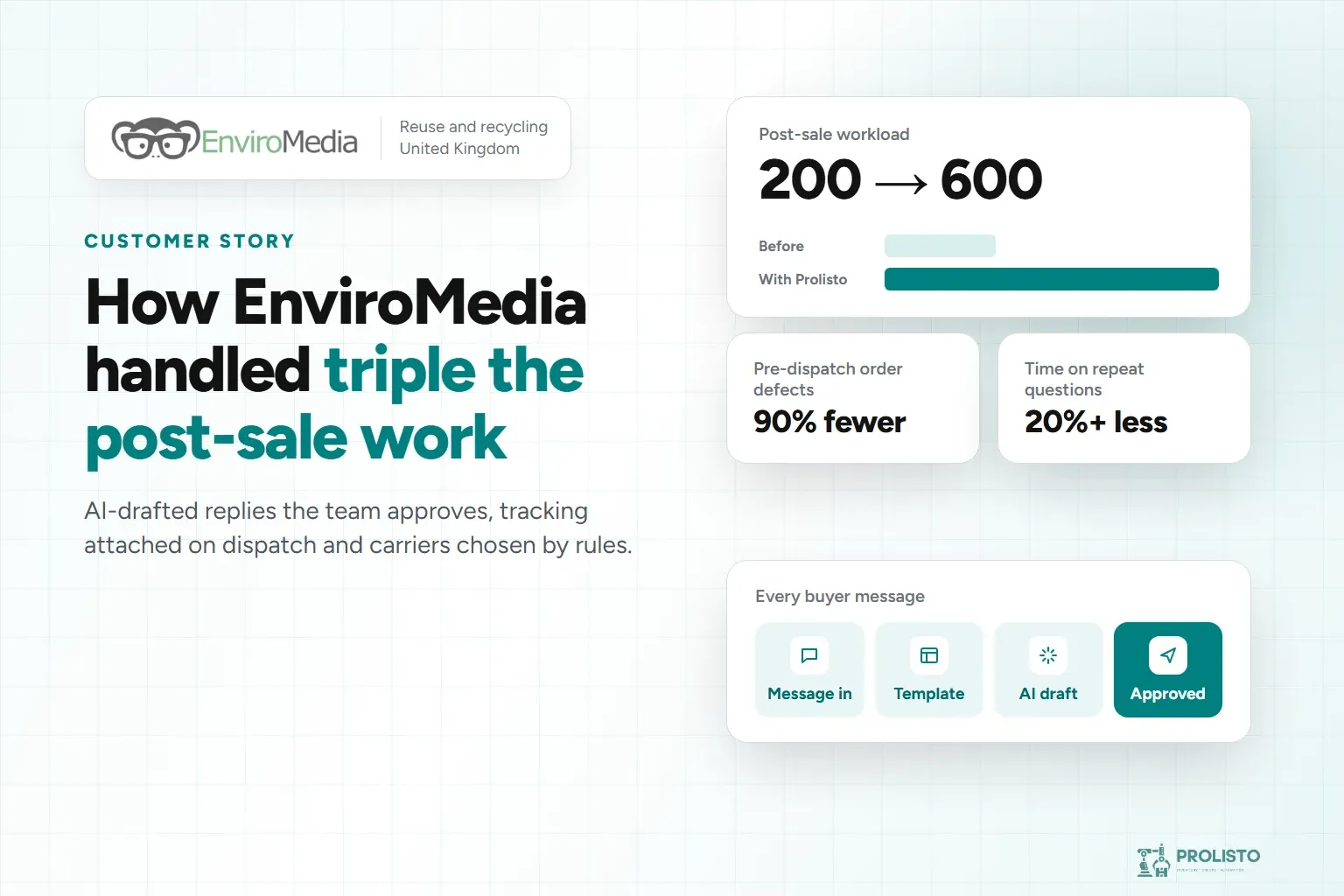The width and height of the screenshot is (1344, 896).
Task: Select the Approved step tile
Action: coord(1168,669)
